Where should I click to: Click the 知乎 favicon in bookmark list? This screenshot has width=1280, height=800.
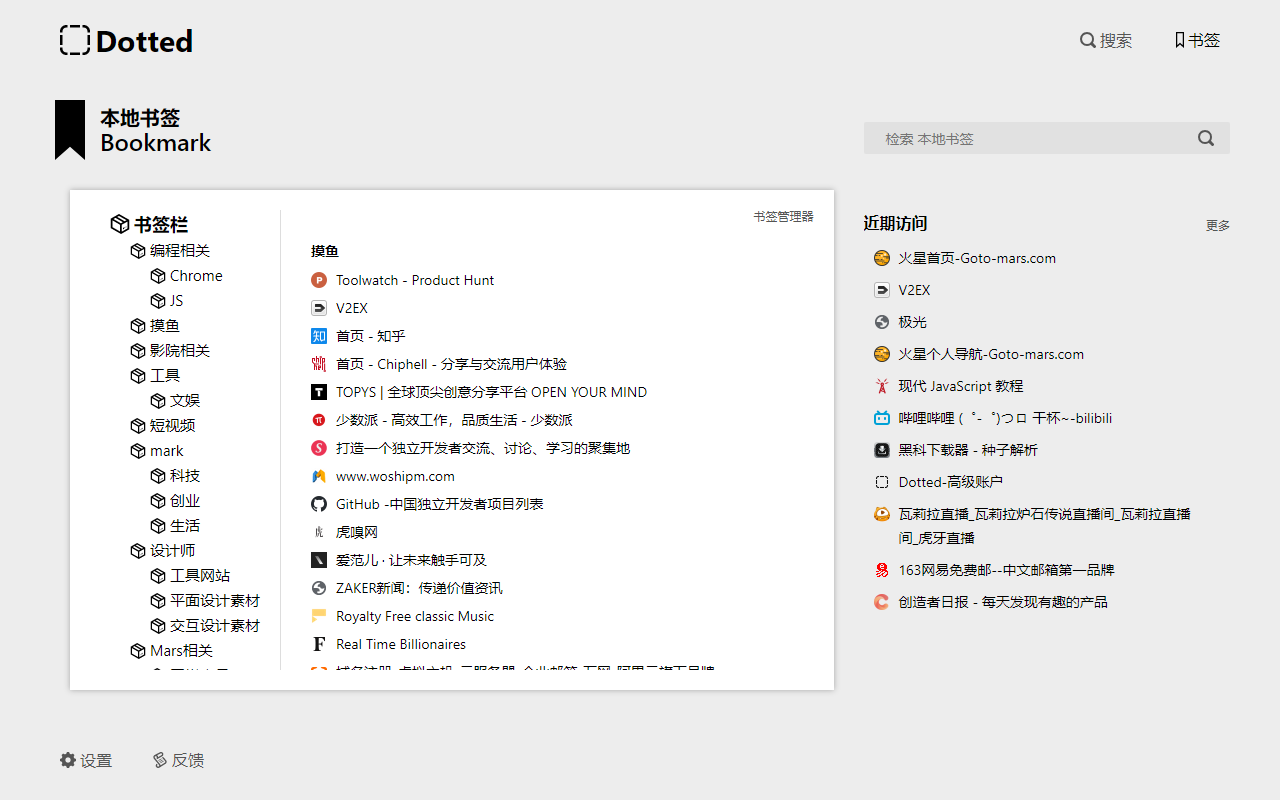click(x=318, y=336)
